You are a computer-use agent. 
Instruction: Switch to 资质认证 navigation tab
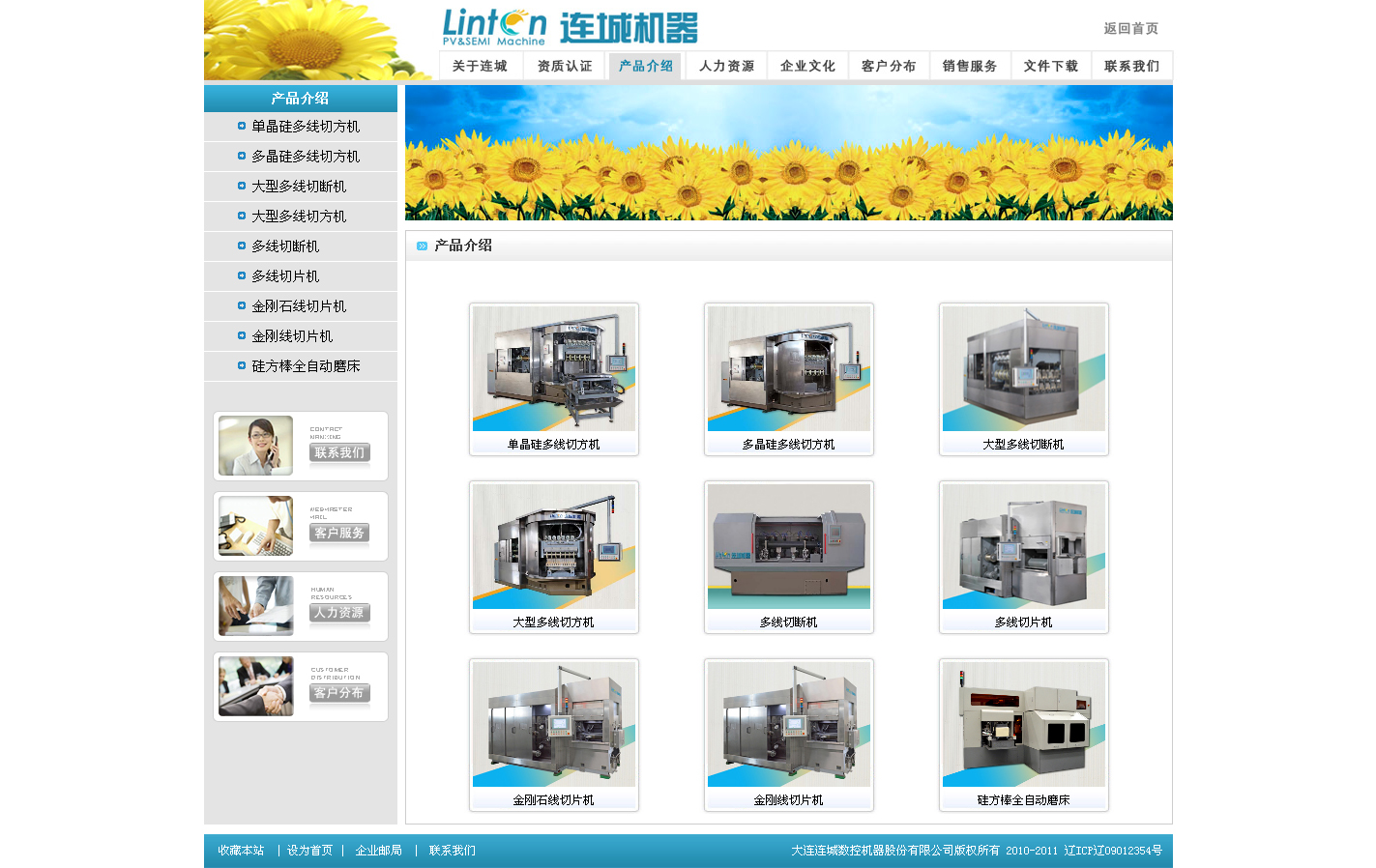(x=565, y=66)
